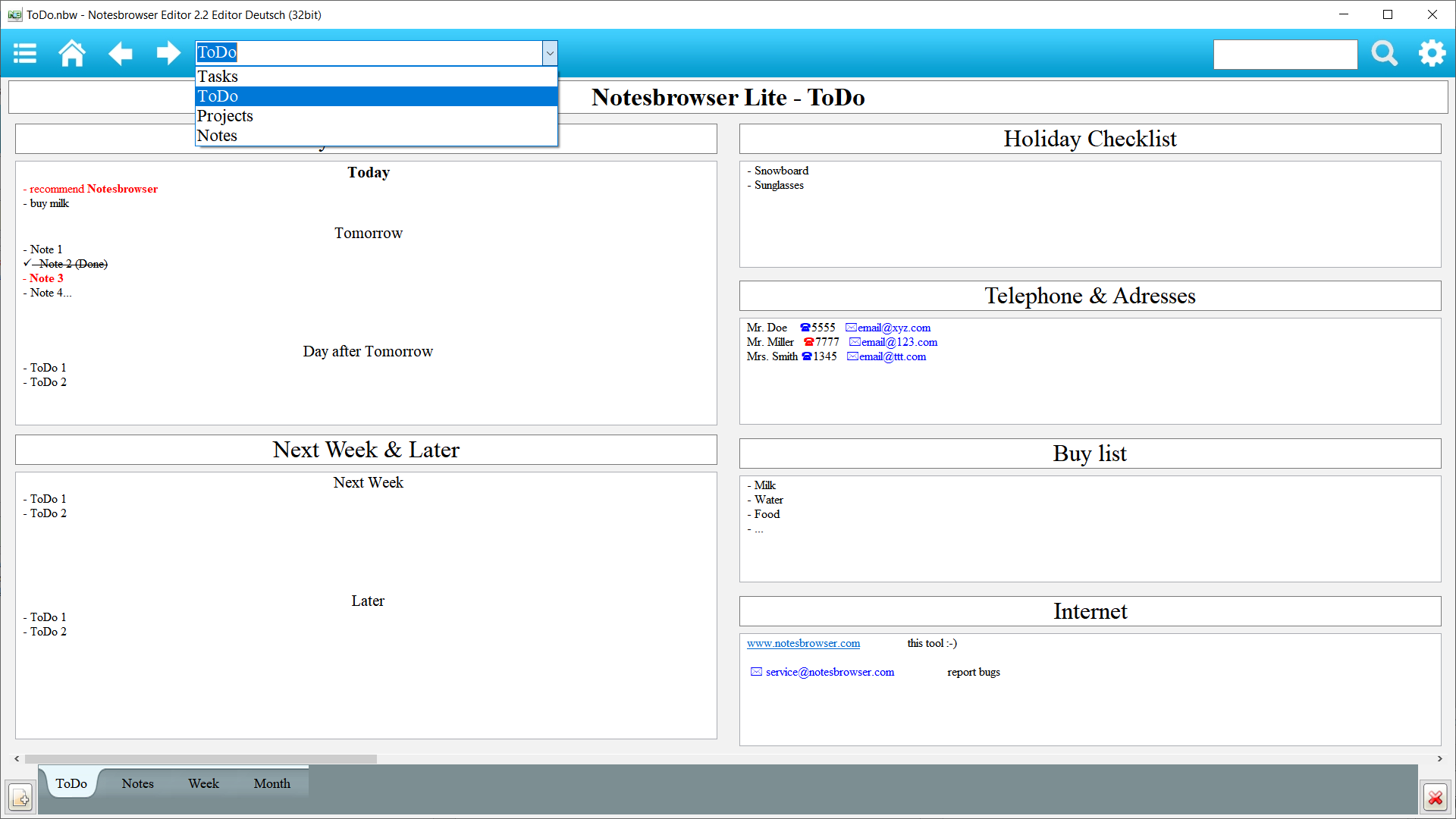Click into the search input field

[1285, 54]
